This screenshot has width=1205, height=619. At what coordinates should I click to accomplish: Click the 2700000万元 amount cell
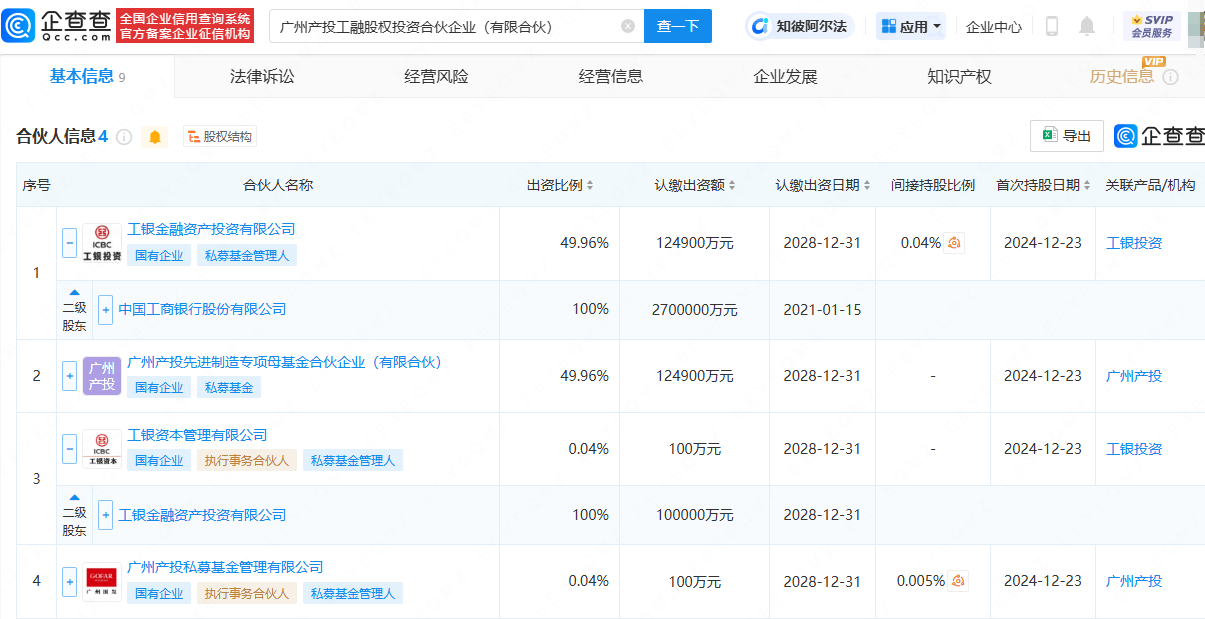pyautogui.click(x=695, y=310)
